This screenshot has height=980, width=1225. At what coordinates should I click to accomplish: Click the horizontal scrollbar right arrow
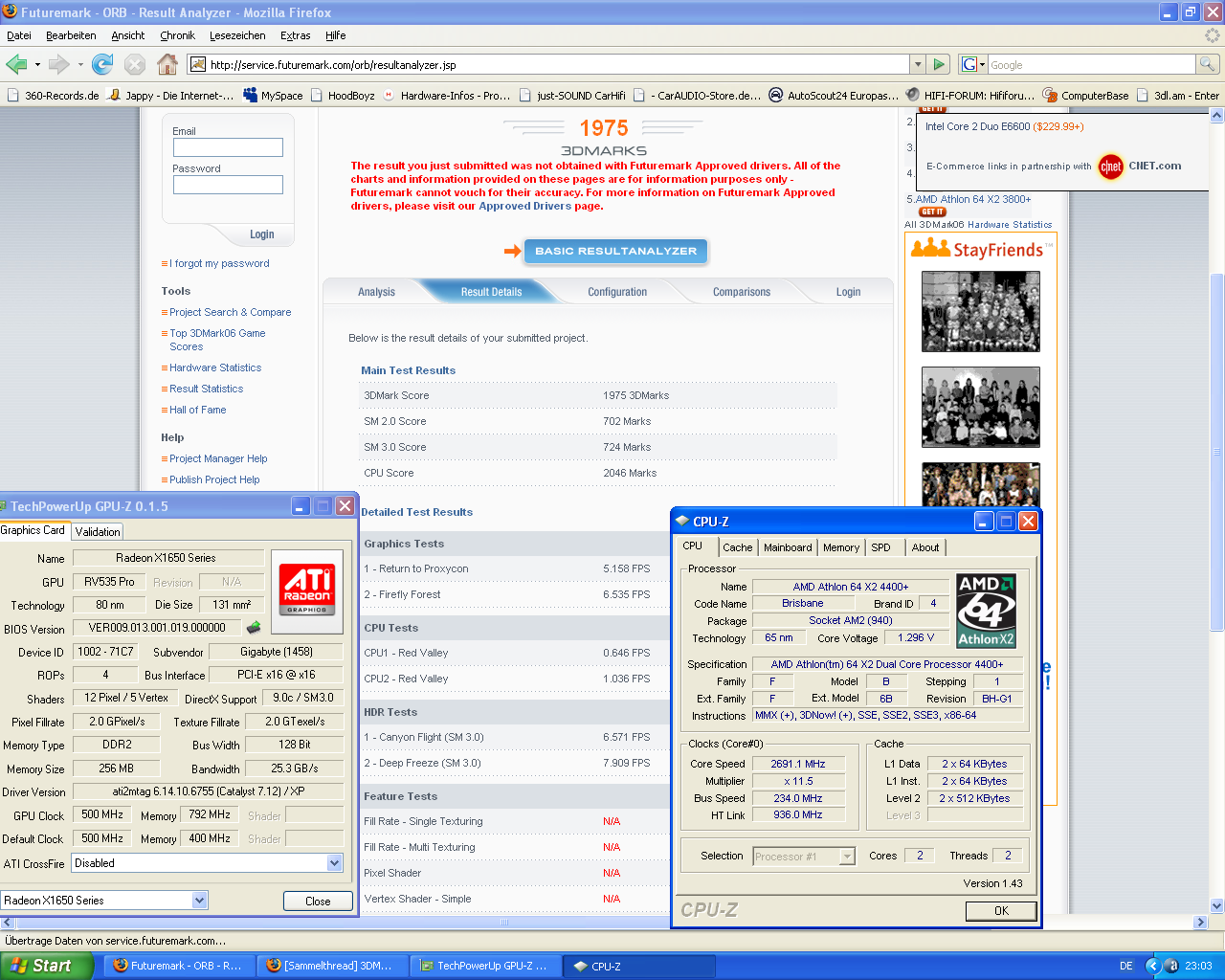1200,923
